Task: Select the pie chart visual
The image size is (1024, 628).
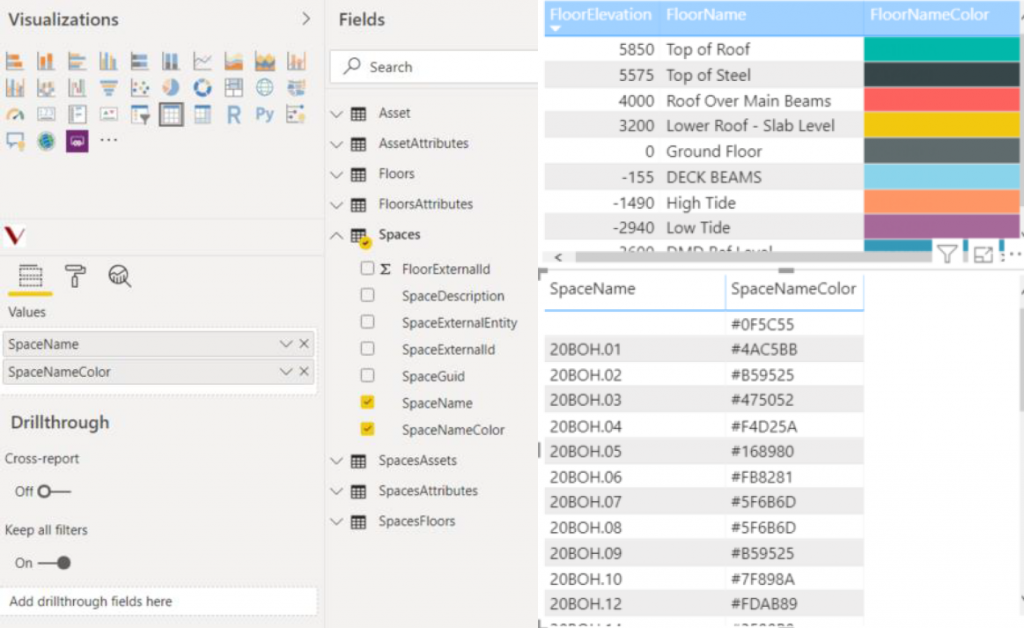Action: tap(170, 87)
